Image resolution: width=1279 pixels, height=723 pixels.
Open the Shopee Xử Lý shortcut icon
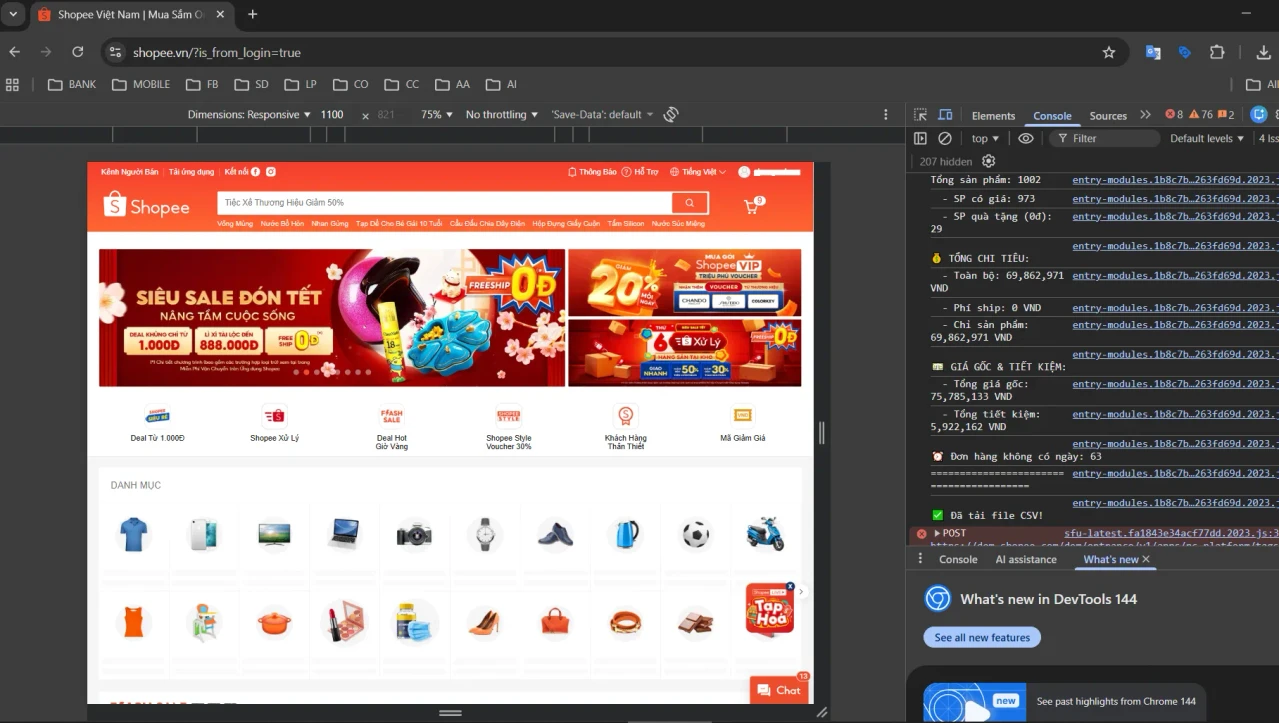click(274, 417)
